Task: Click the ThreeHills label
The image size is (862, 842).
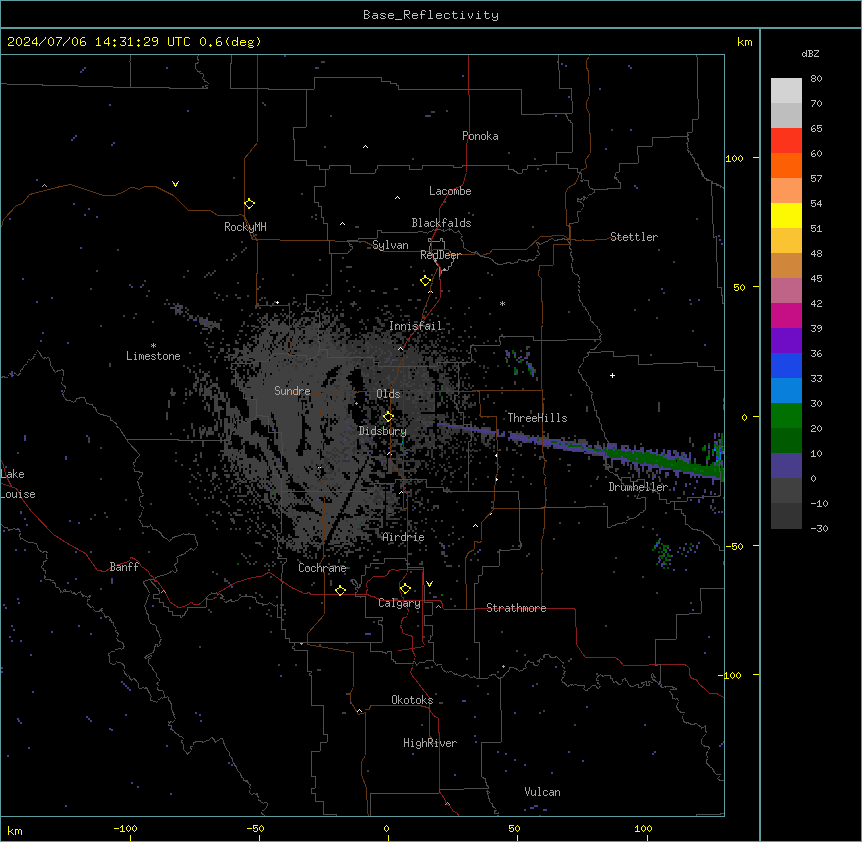Action: 537,418
